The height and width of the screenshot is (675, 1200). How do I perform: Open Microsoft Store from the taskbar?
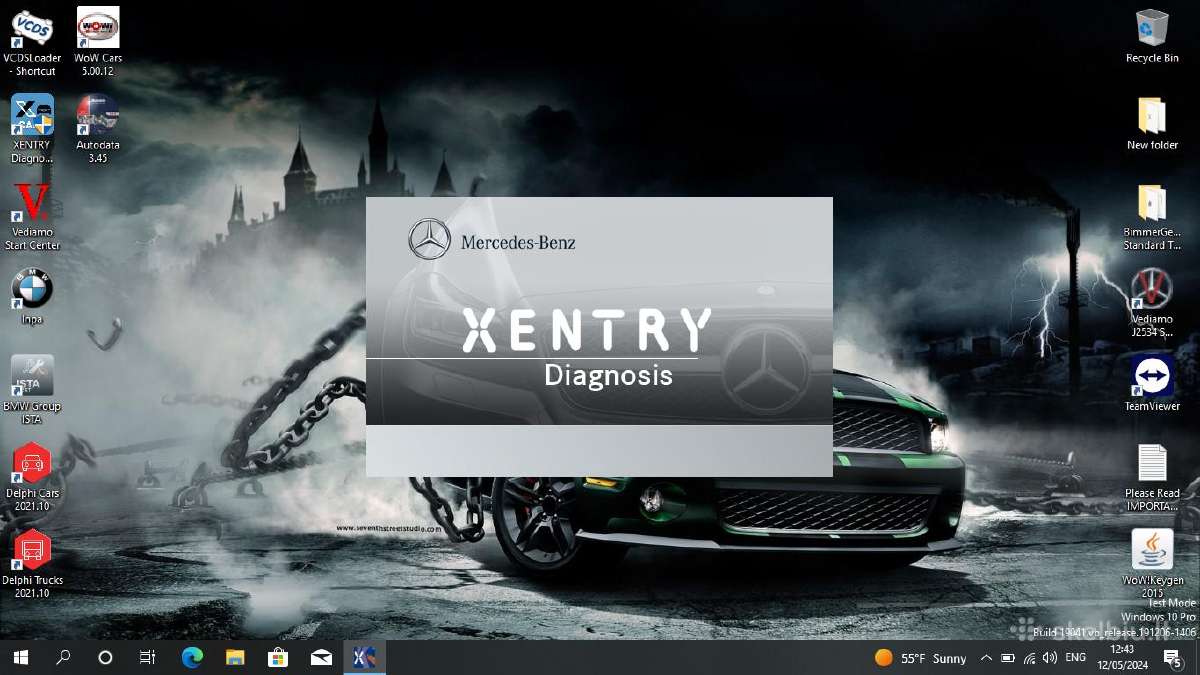[278, 657]
